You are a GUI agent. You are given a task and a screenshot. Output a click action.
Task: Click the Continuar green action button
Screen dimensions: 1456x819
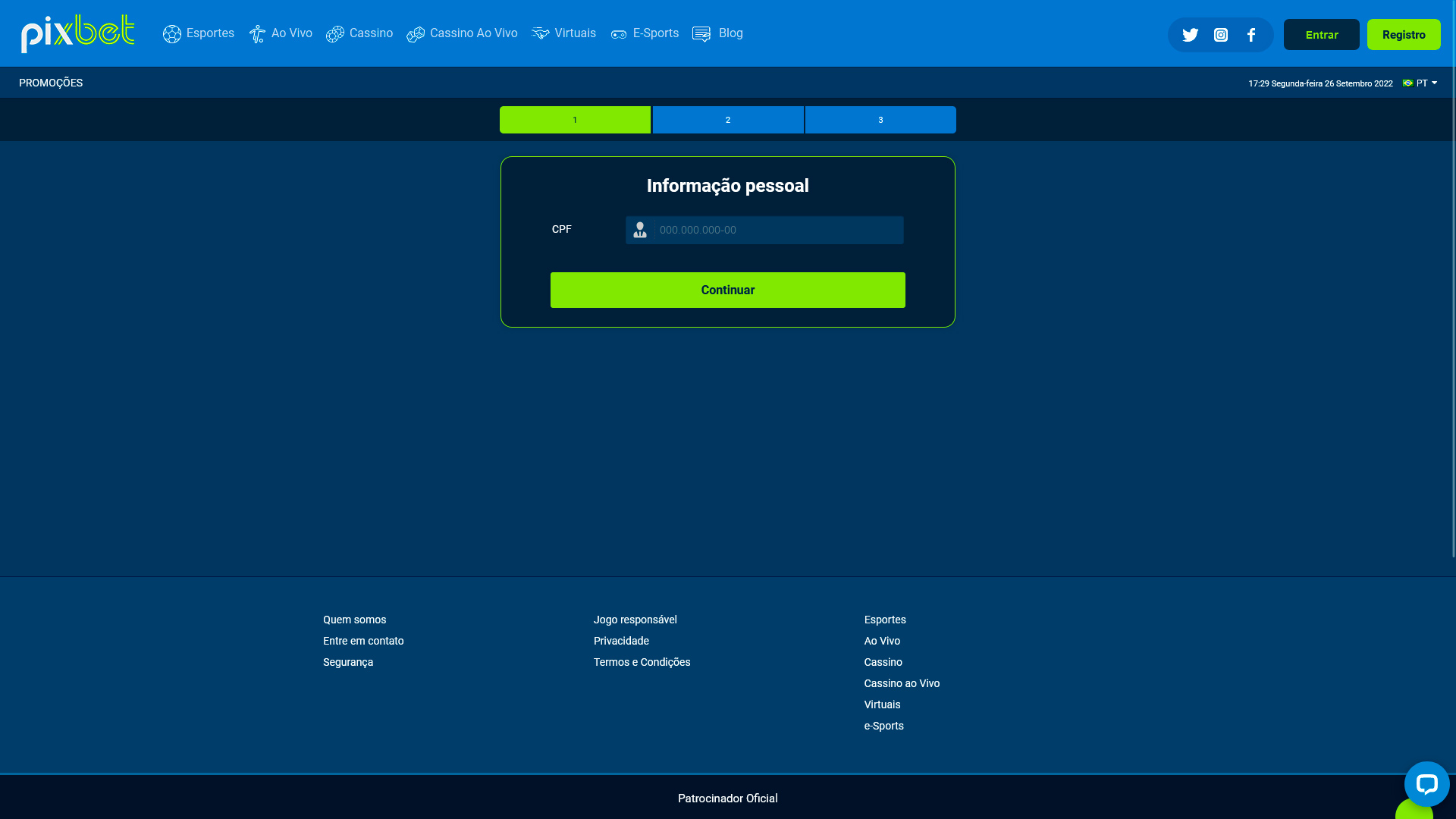(728, 289)
